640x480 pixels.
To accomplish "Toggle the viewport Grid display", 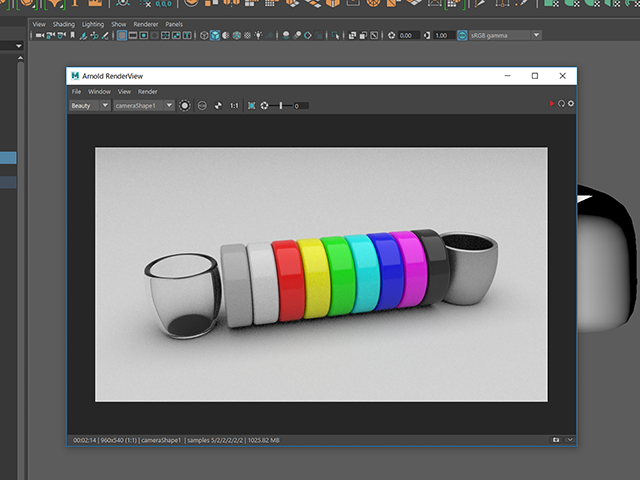I will click(122, 36).
